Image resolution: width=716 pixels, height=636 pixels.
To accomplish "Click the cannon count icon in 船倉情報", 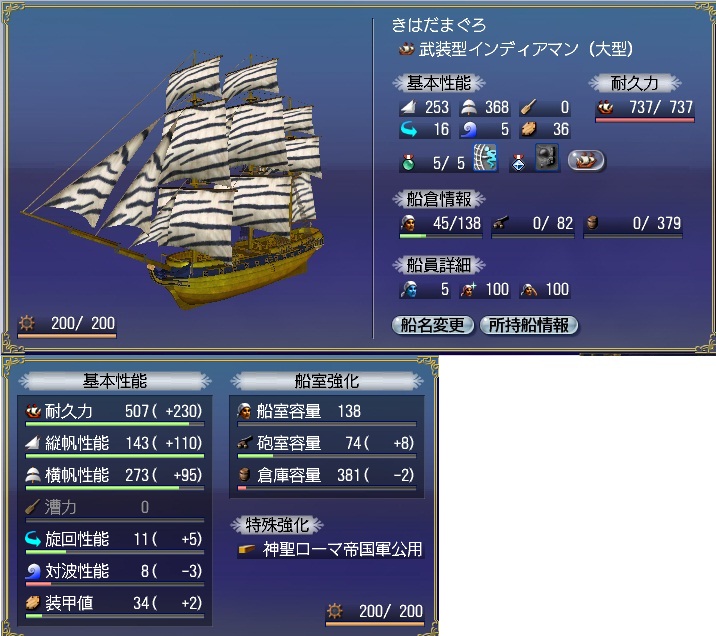I will [x=500, y=223].
